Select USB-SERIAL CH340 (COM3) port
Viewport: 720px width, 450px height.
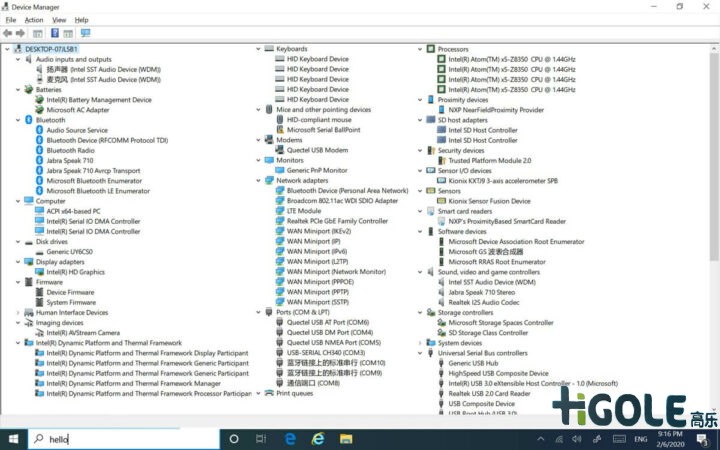point(327,353)
